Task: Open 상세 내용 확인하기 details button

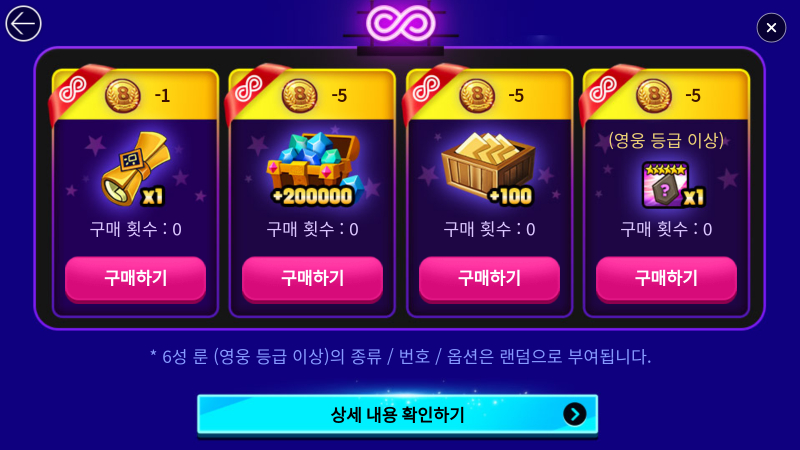Action: [x=397, y=415]
